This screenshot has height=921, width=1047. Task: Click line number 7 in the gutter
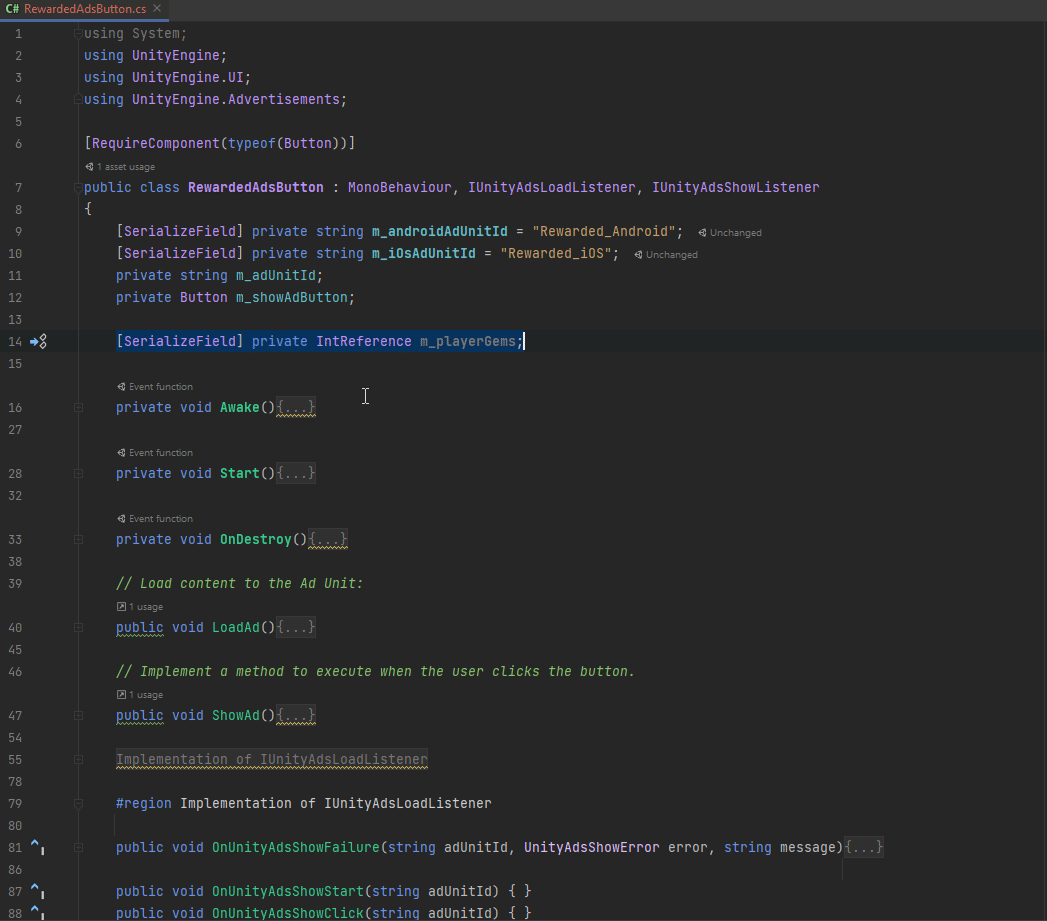[x=18, y=188]
